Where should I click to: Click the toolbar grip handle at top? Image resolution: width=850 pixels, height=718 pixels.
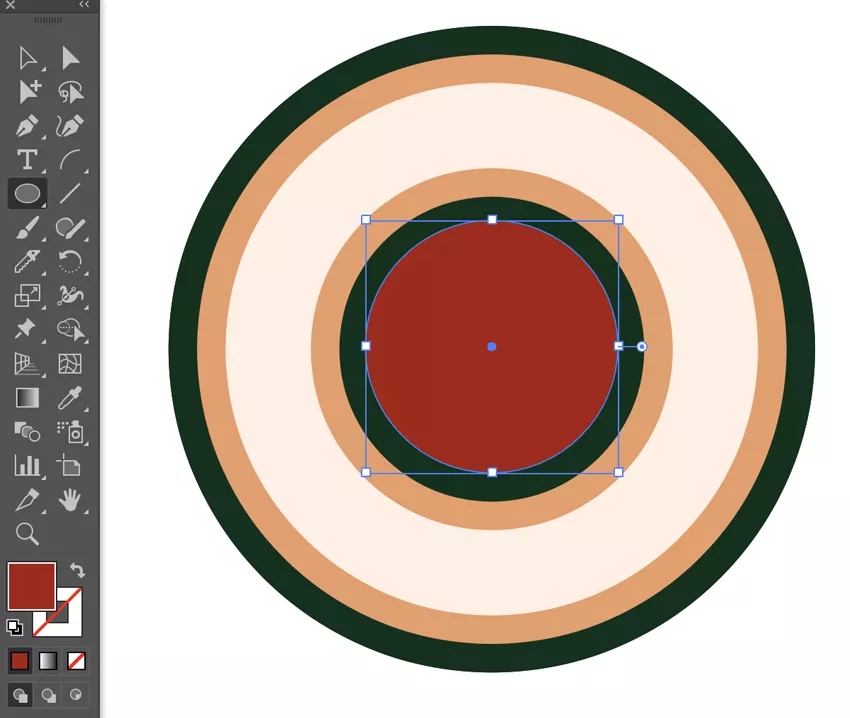pos(48,20)
